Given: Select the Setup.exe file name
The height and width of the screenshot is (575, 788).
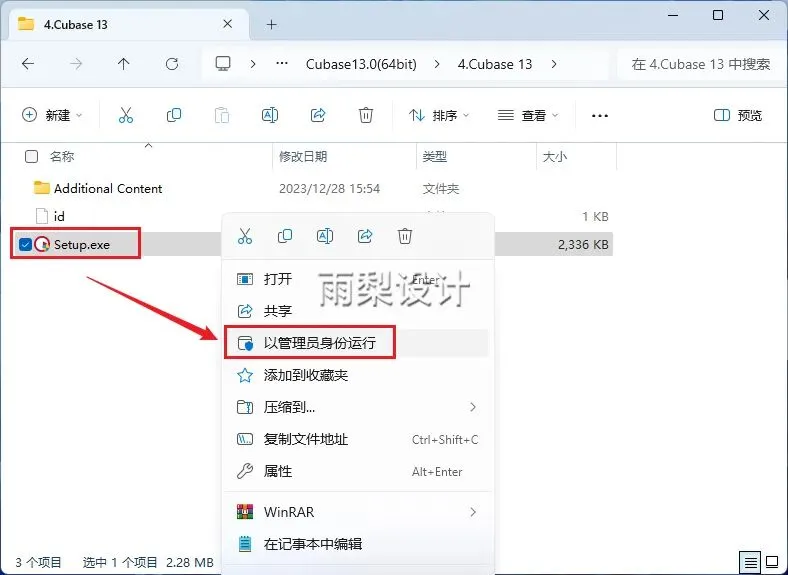Looking at the screenshot, I should click(82, 245).
